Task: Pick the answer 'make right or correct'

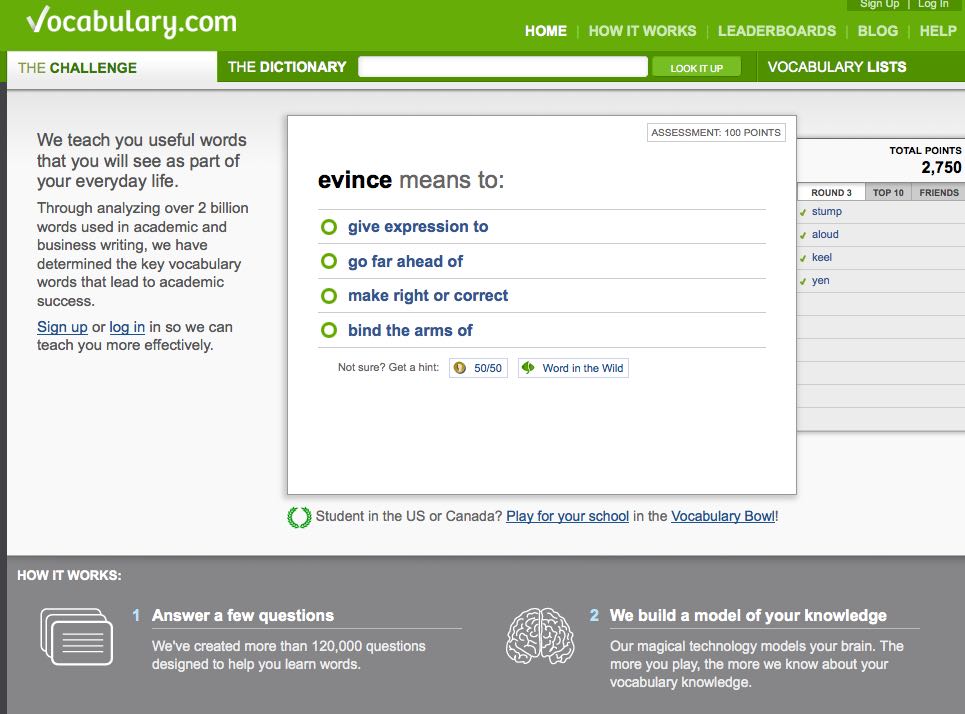Action: click(427, 296)
